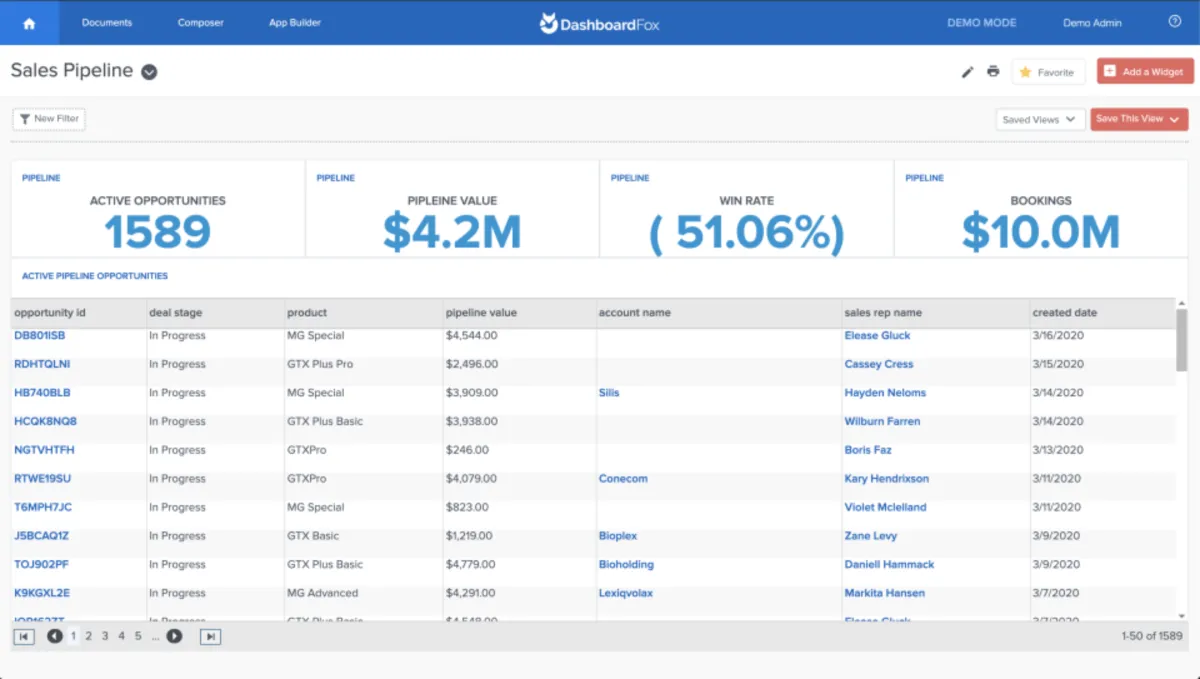Viewport: 1200px width, 679px height.
Task: Go to previous page arrow
Action: point(55,636)
